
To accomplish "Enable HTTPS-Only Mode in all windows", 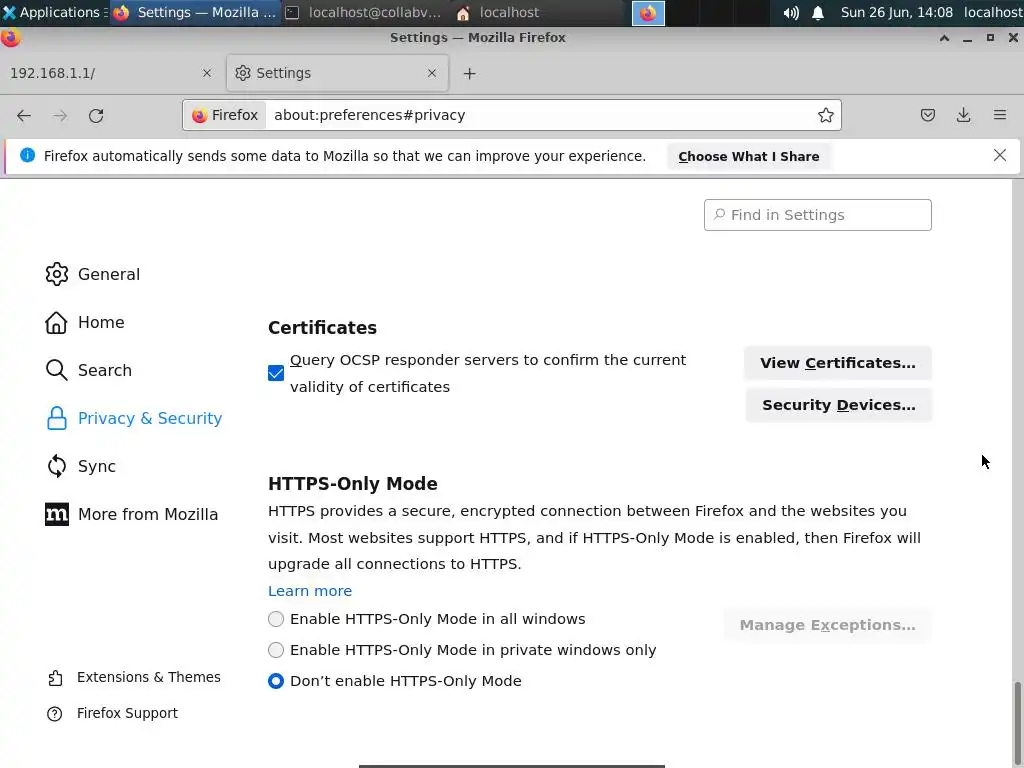I will [276, 619].
